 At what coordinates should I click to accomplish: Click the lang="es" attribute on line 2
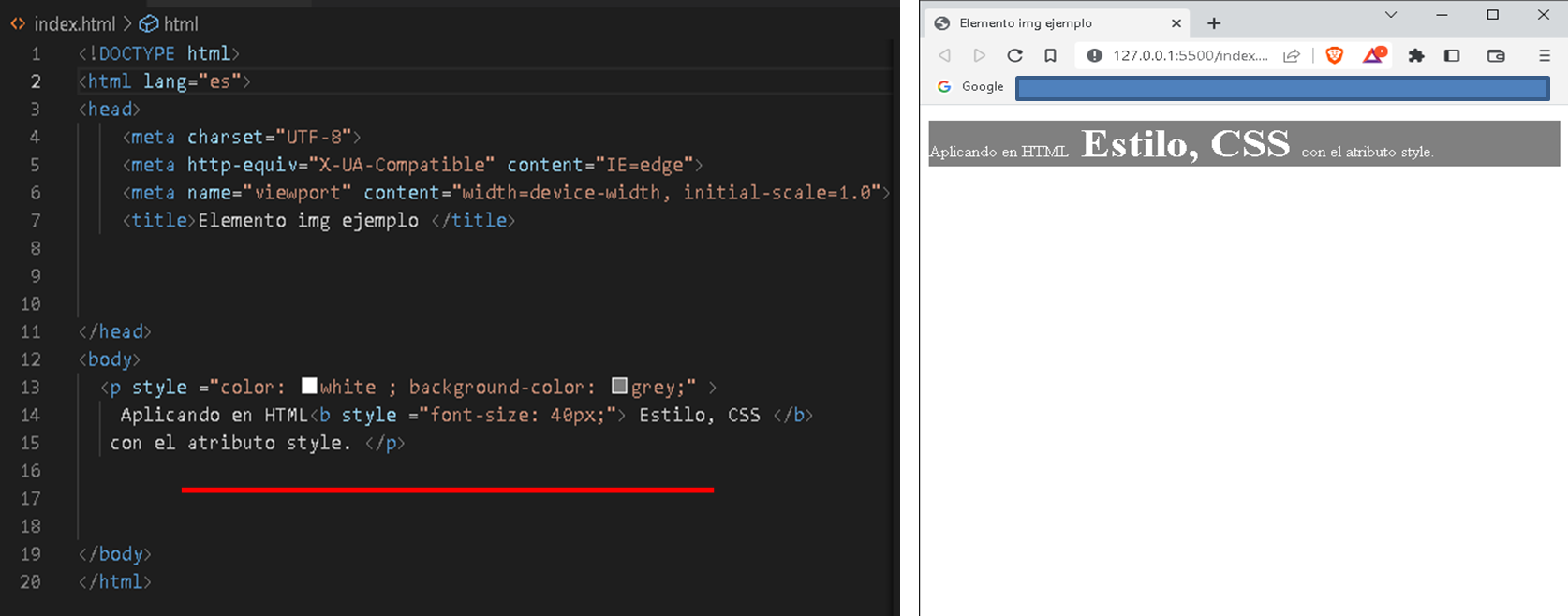[192, 81]
